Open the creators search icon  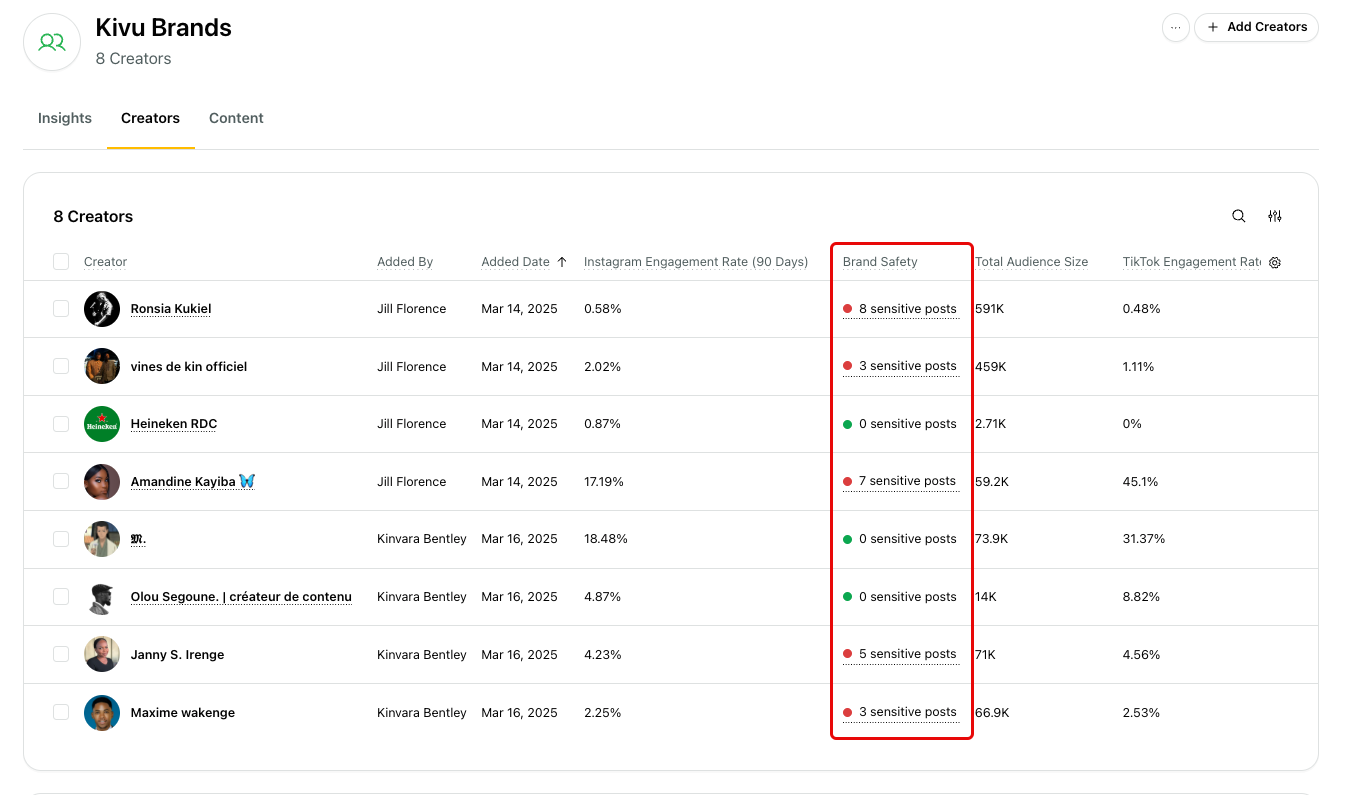click(x=1239, y=216)
